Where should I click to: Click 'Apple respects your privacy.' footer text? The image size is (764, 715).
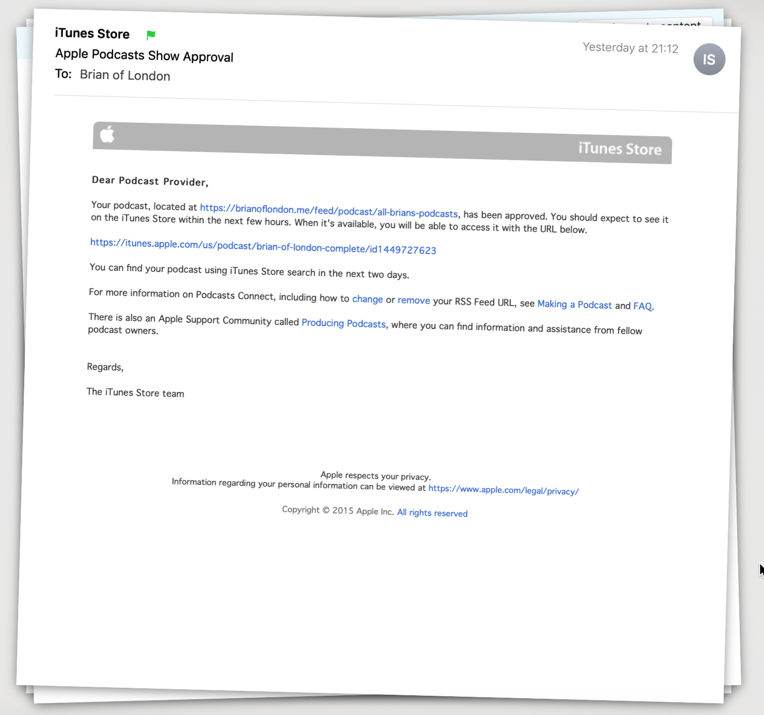coord(376,476)
